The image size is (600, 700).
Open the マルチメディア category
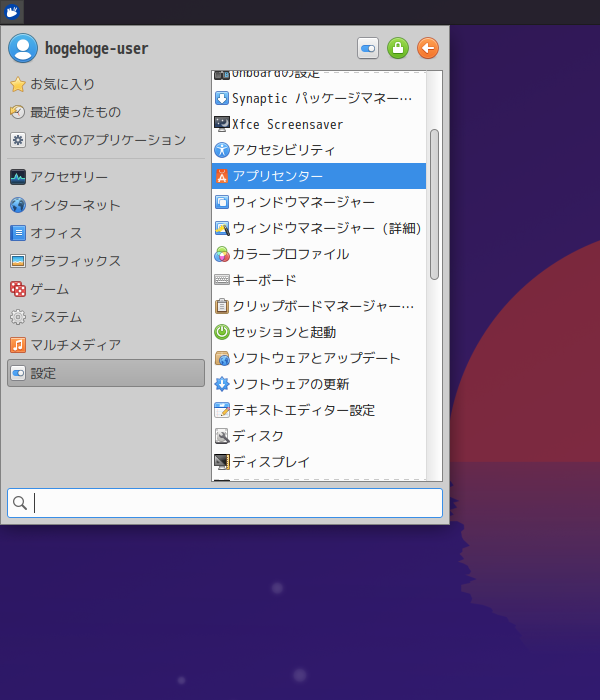pos(106,345)
